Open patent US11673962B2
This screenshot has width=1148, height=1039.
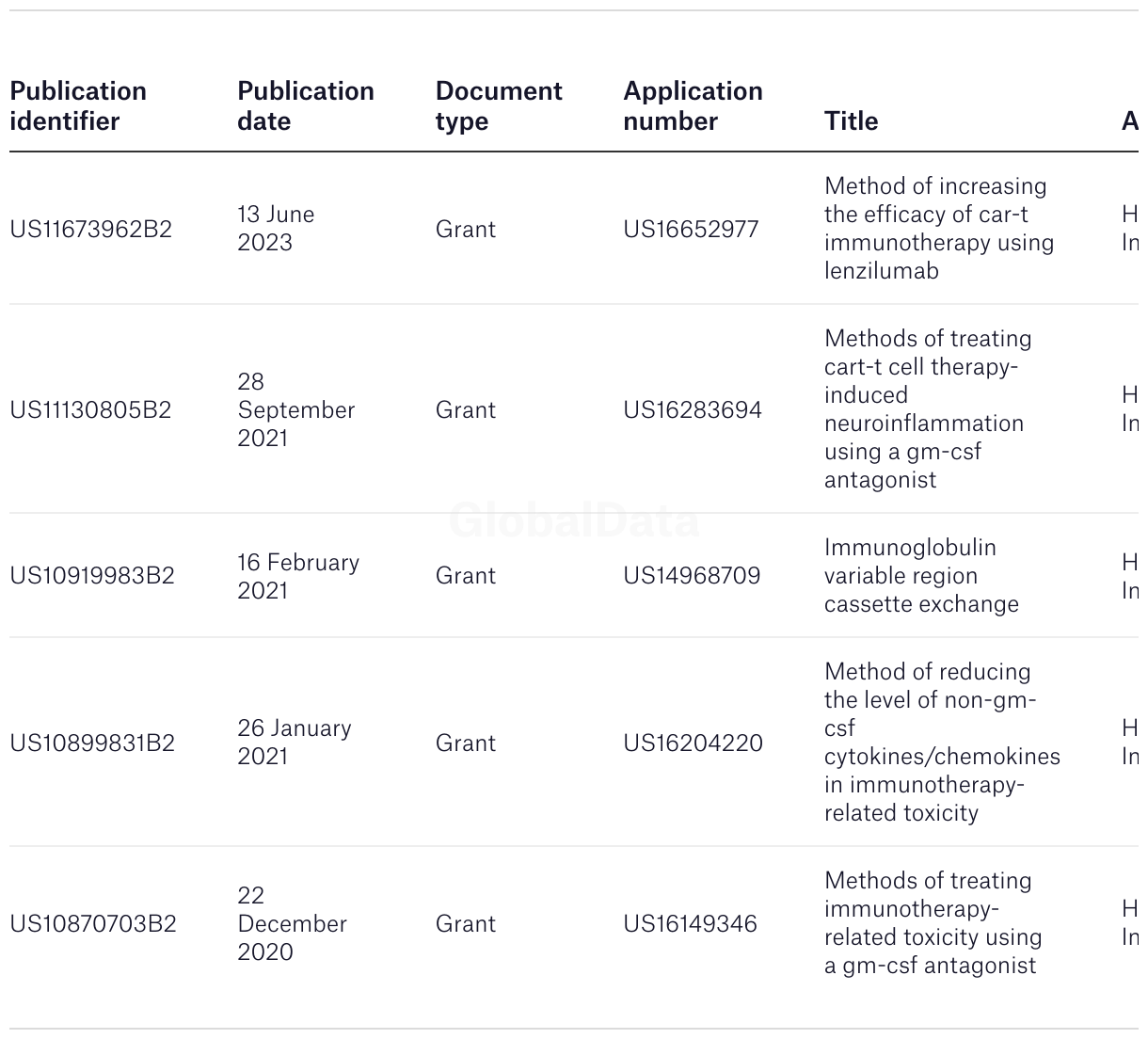[91, 230]
